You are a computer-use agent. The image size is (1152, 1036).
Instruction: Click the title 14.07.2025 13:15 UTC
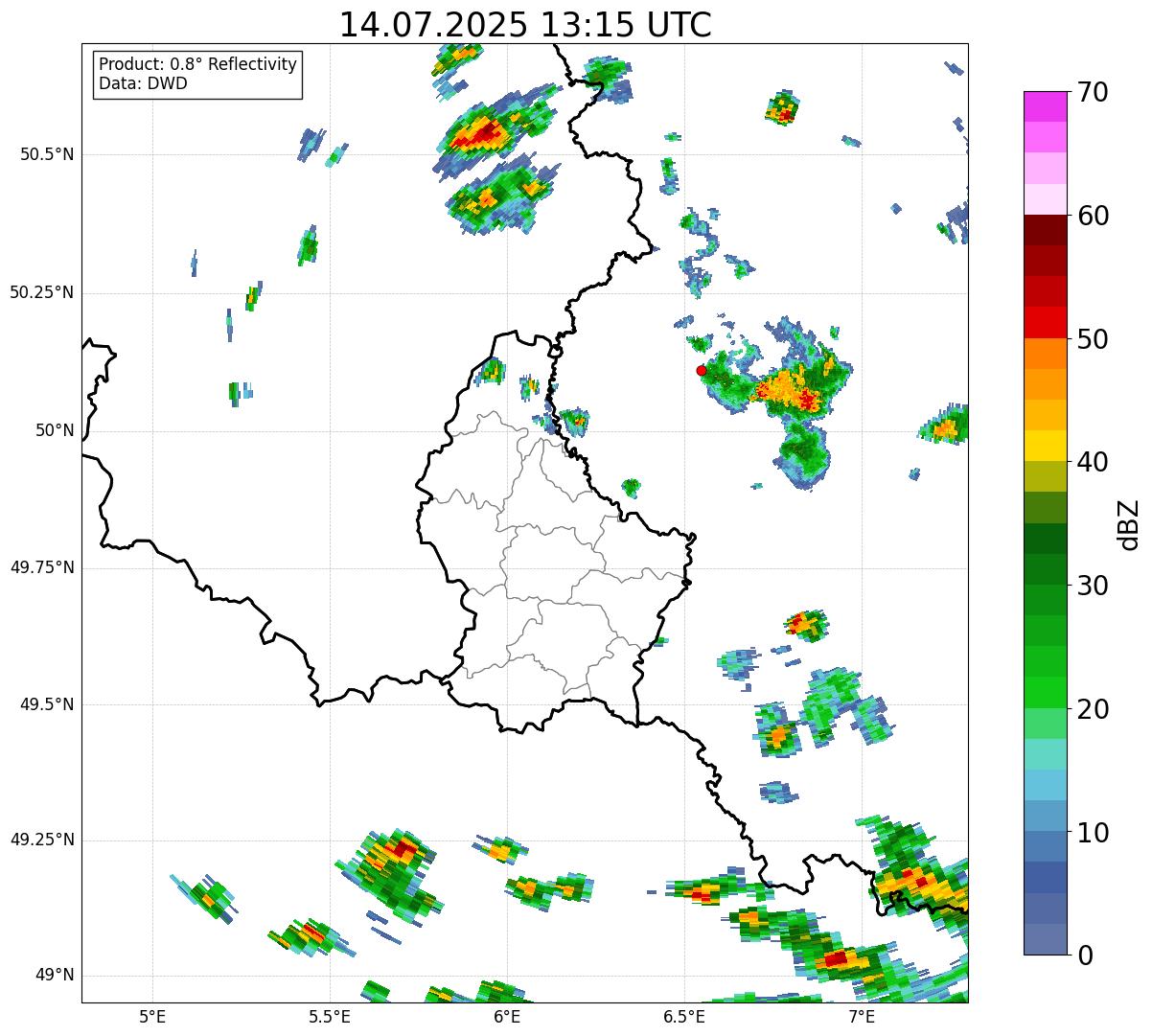tap(525, 24)
